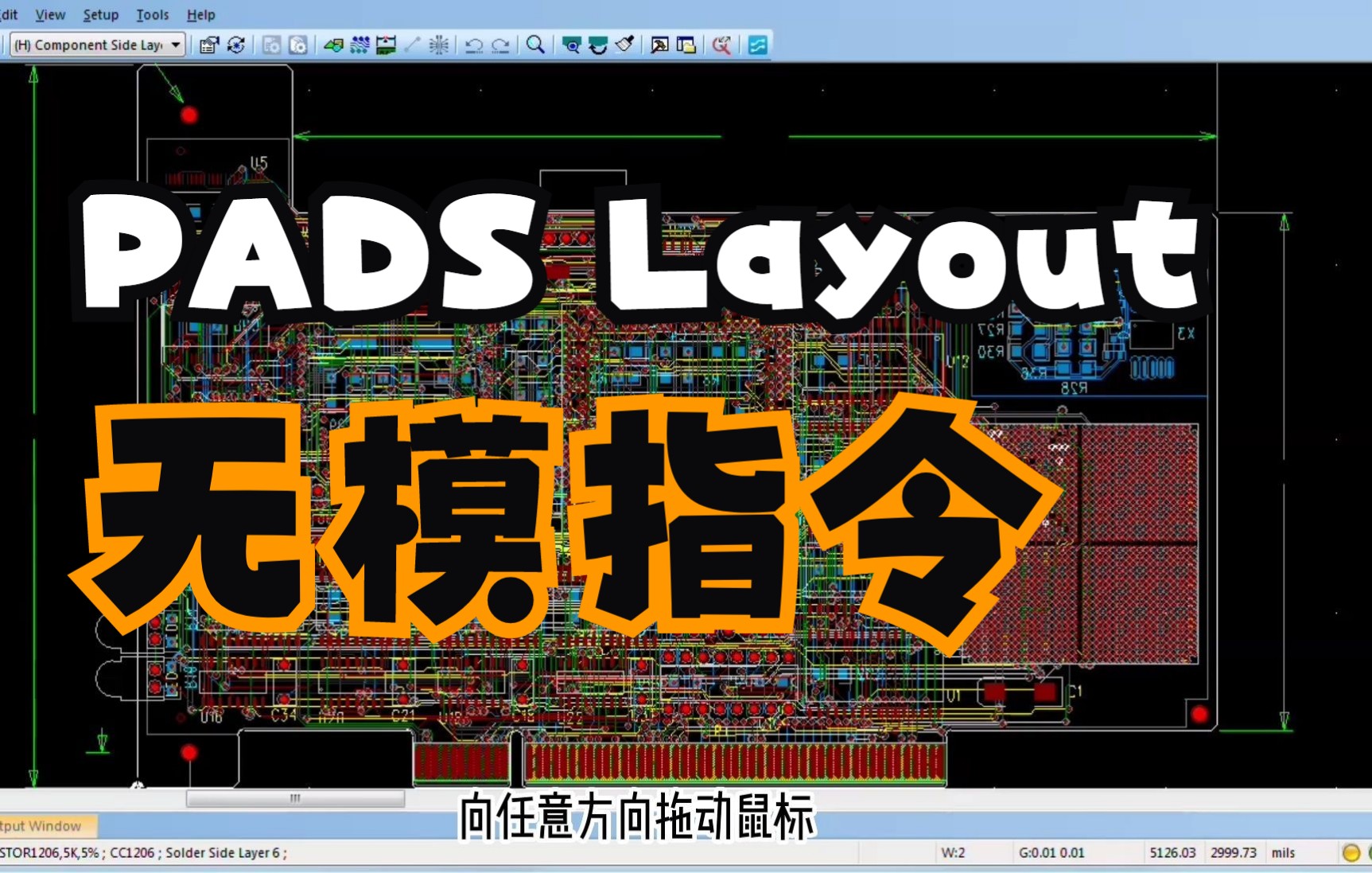Click the C1 component label on board

pos(1075,691)
